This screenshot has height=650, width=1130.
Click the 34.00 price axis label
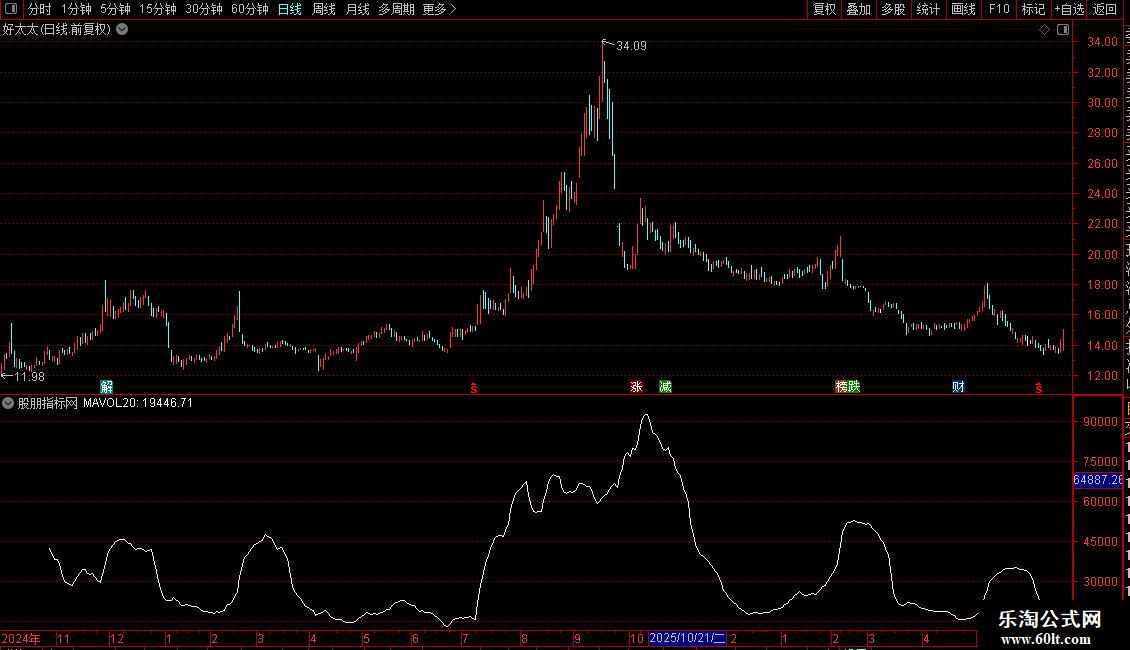coord(1102,42)
